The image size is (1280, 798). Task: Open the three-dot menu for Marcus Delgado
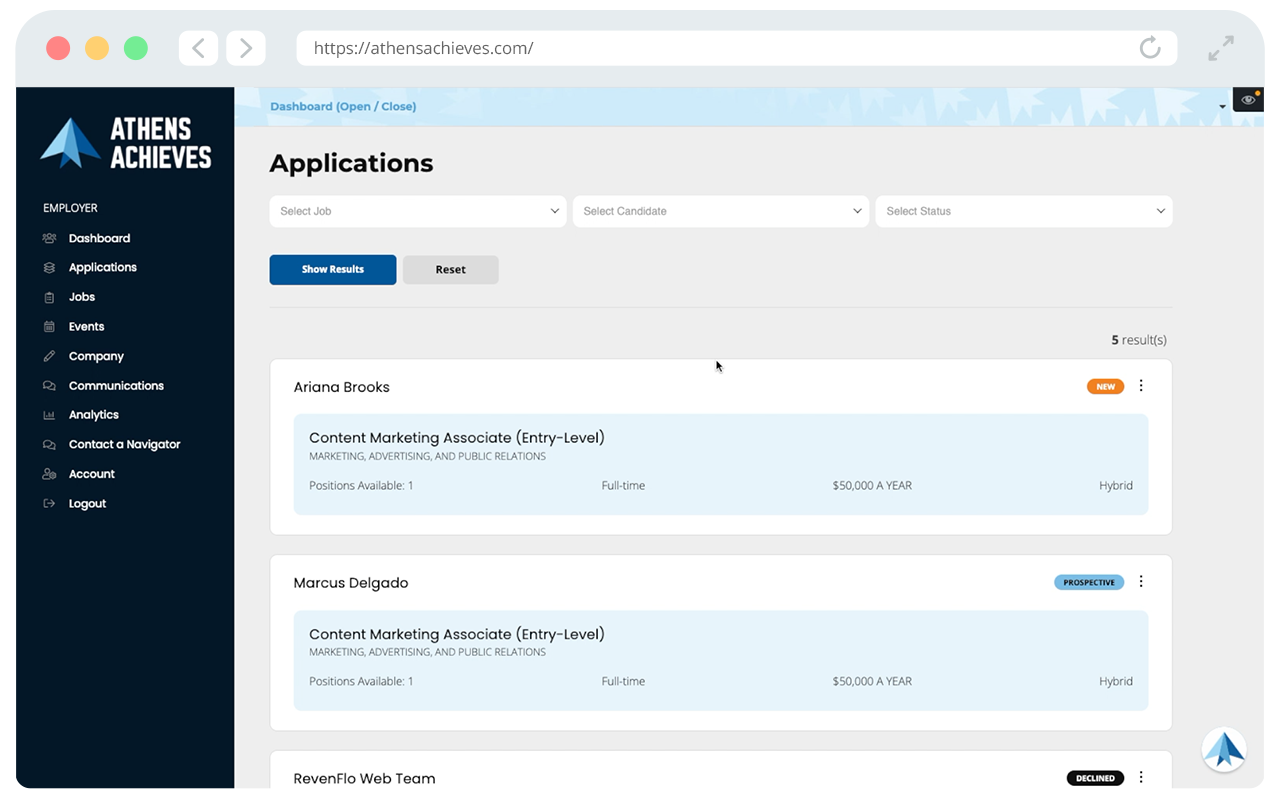point(1141,581)
